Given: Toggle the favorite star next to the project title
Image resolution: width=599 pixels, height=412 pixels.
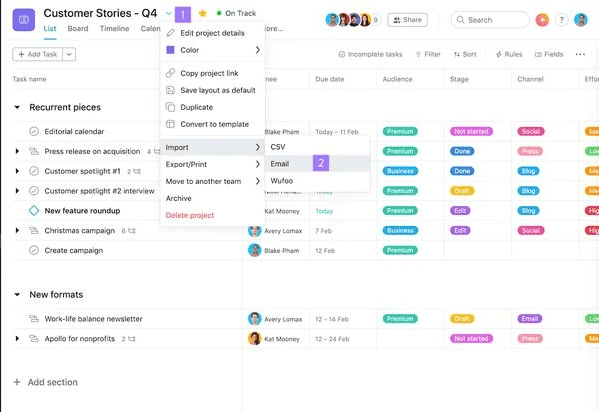Looking at the screenshot, I should coord(202,14).
